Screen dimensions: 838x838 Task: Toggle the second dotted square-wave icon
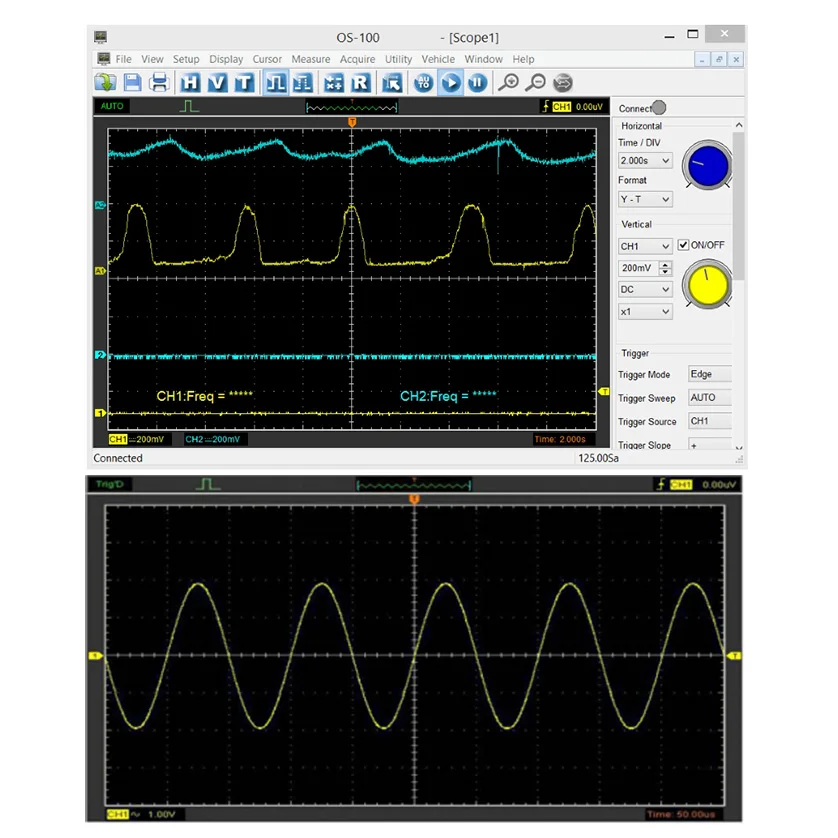point(302,83)
